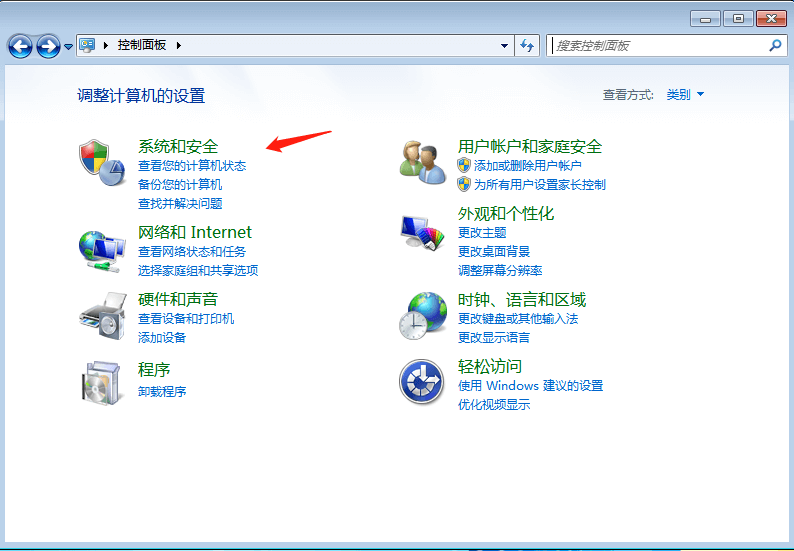Screen dimensions: 794x551
Task: Click the Programs disc box icon
Action: pyautogui.click(x=102, y=382)
